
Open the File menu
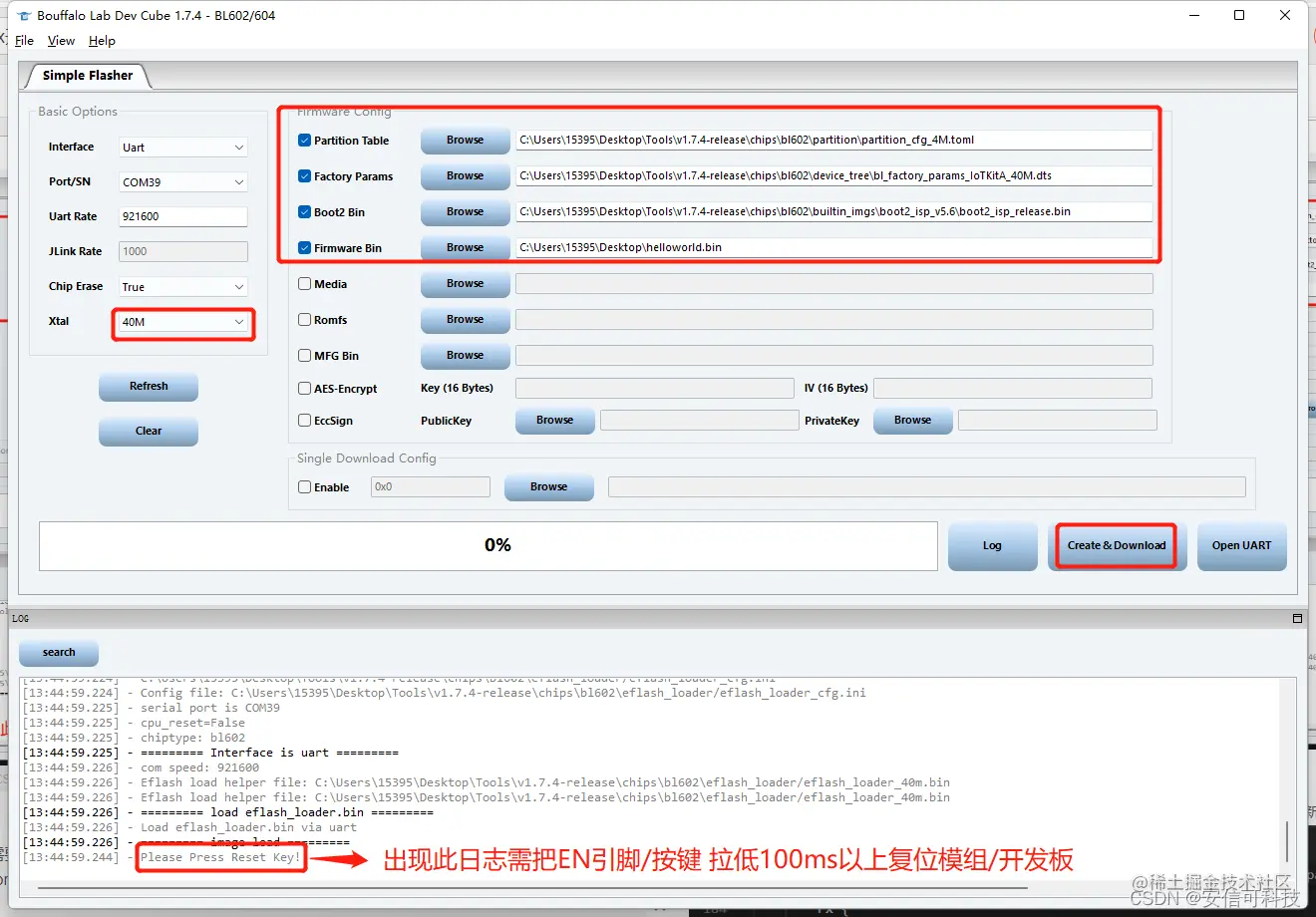(x=24, y=41)
